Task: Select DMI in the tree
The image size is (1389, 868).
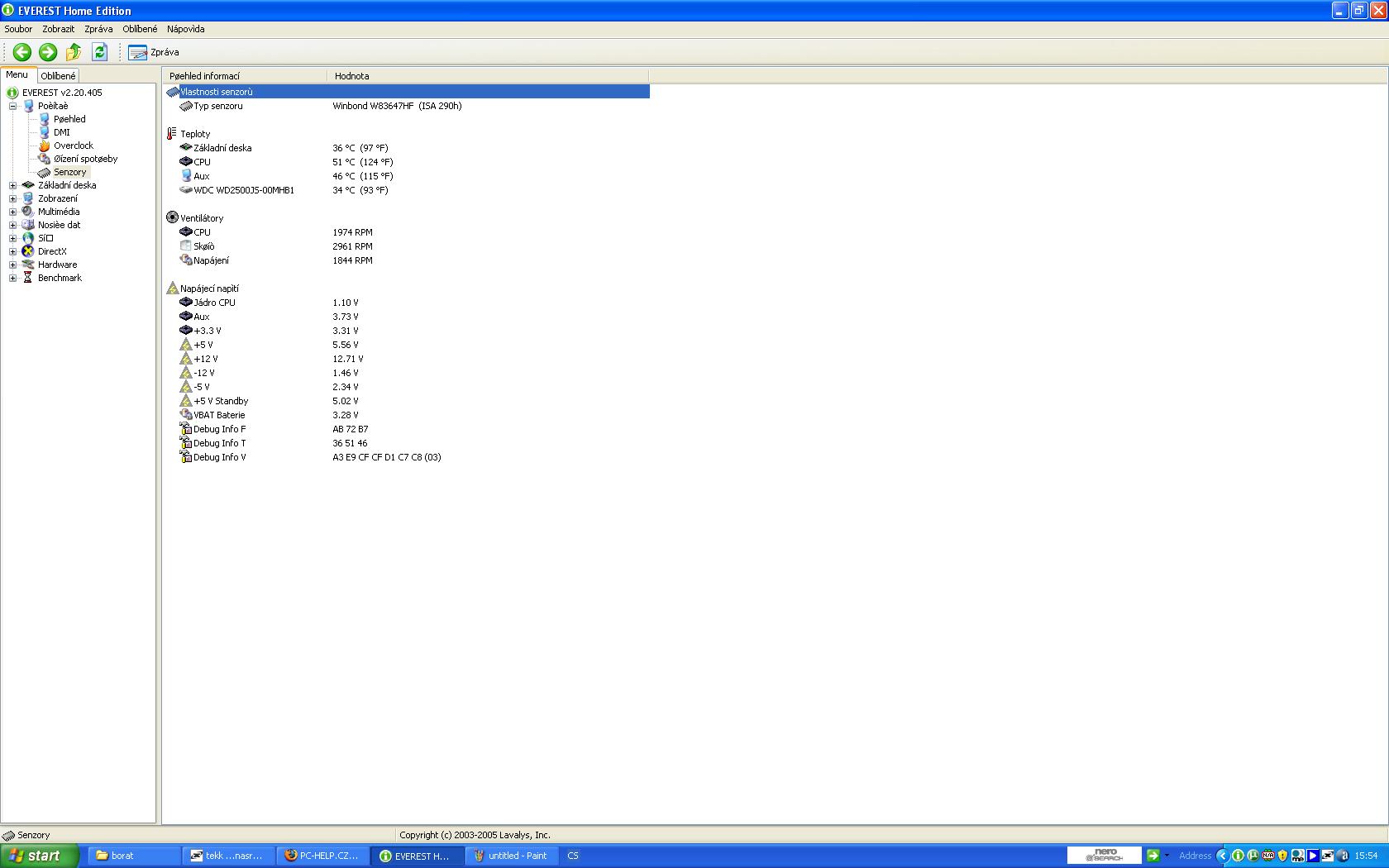Action: [62, 132]
